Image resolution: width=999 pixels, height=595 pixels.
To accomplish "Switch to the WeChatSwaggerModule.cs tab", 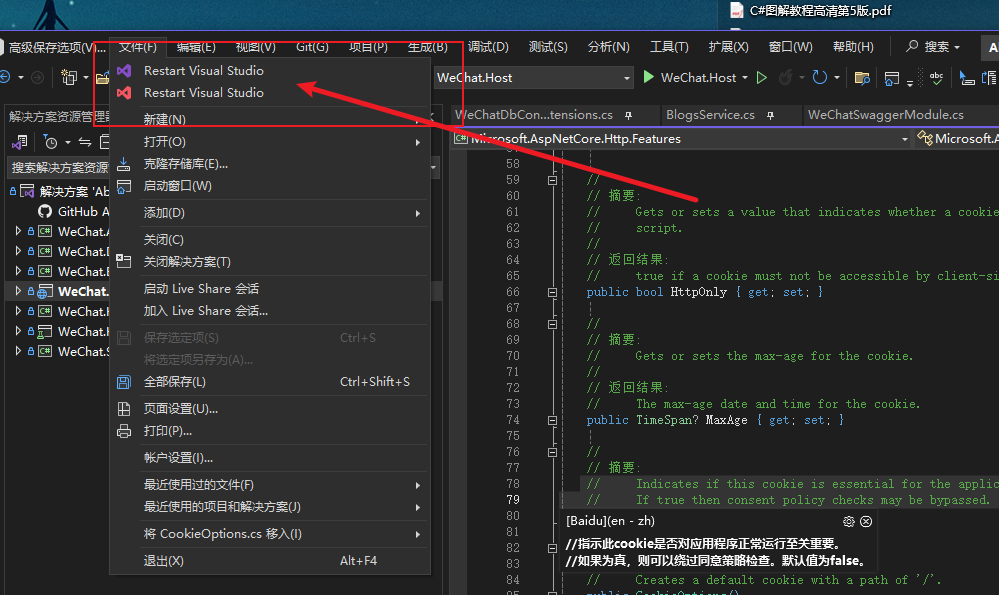I will 886,115.
